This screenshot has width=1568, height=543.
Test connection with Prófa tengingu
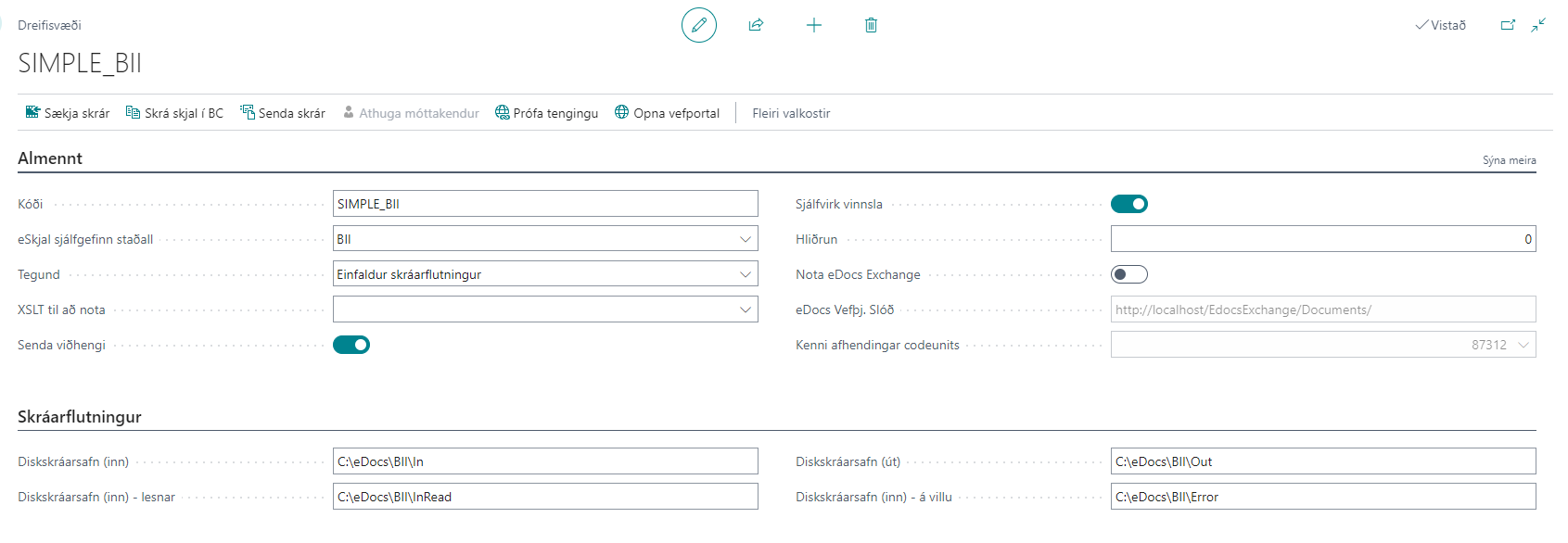[546, 113]
